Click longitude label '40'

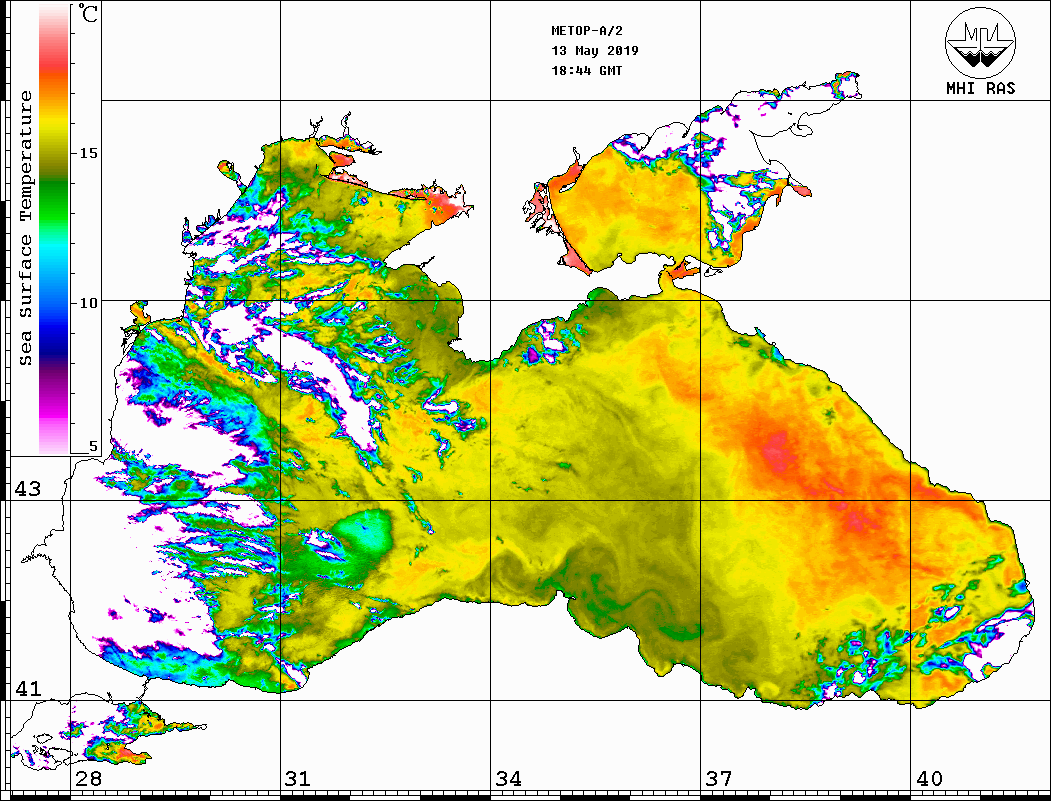pos(929,778)
